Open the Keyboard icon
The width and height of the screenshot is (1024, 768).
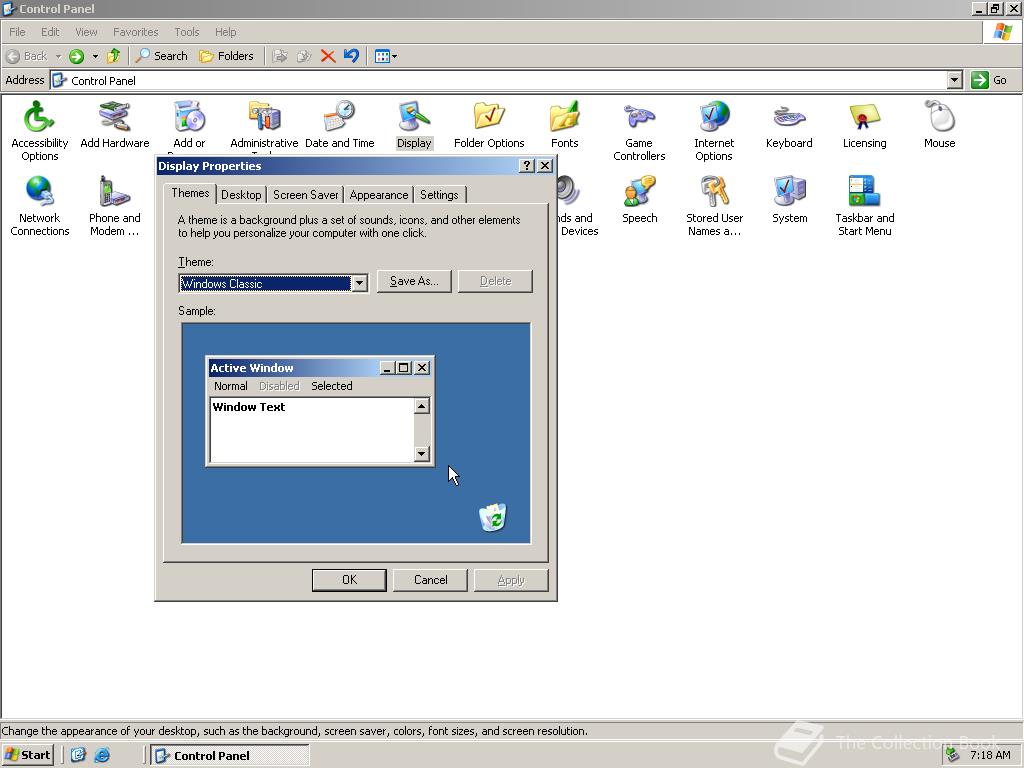(x=789, y=124)
